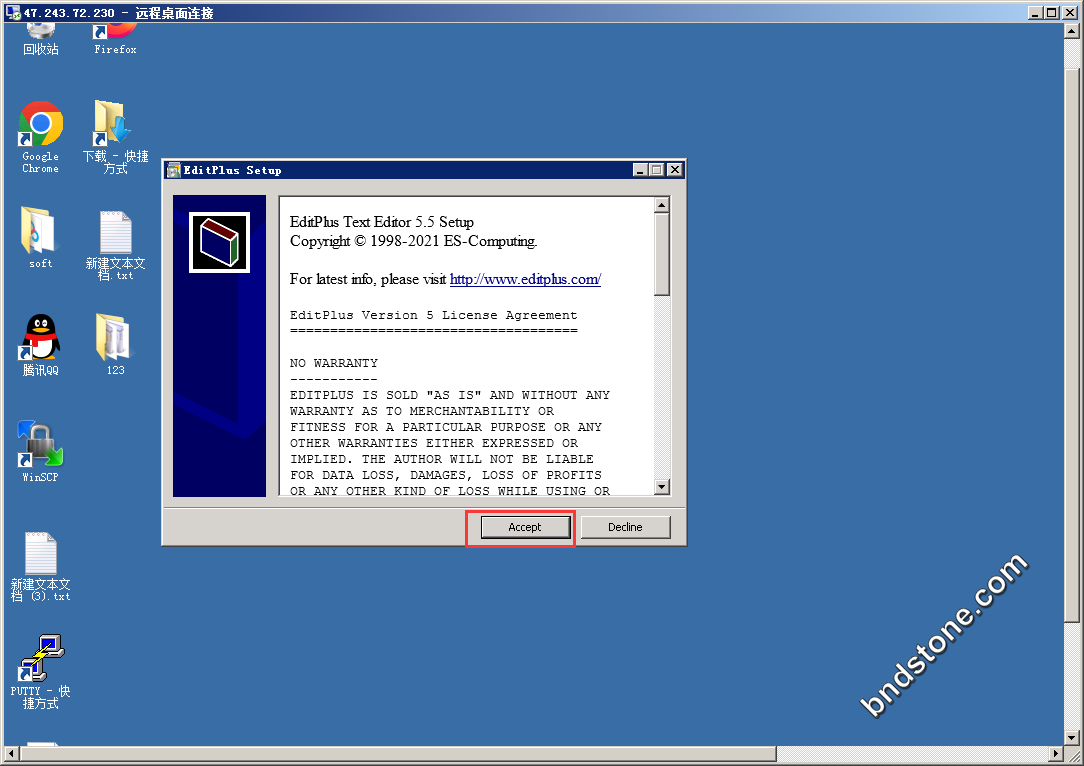Select the downloads shortcut folder icon
This screenshot has width=1084, height=766.
point(114,125)
